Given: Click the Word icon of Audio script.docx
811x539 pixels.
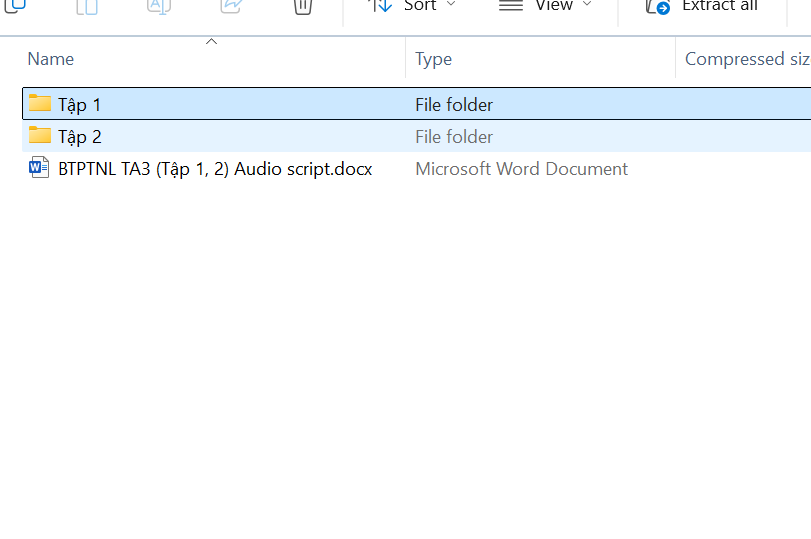Looking at the screenshot, I should point(40,168).
